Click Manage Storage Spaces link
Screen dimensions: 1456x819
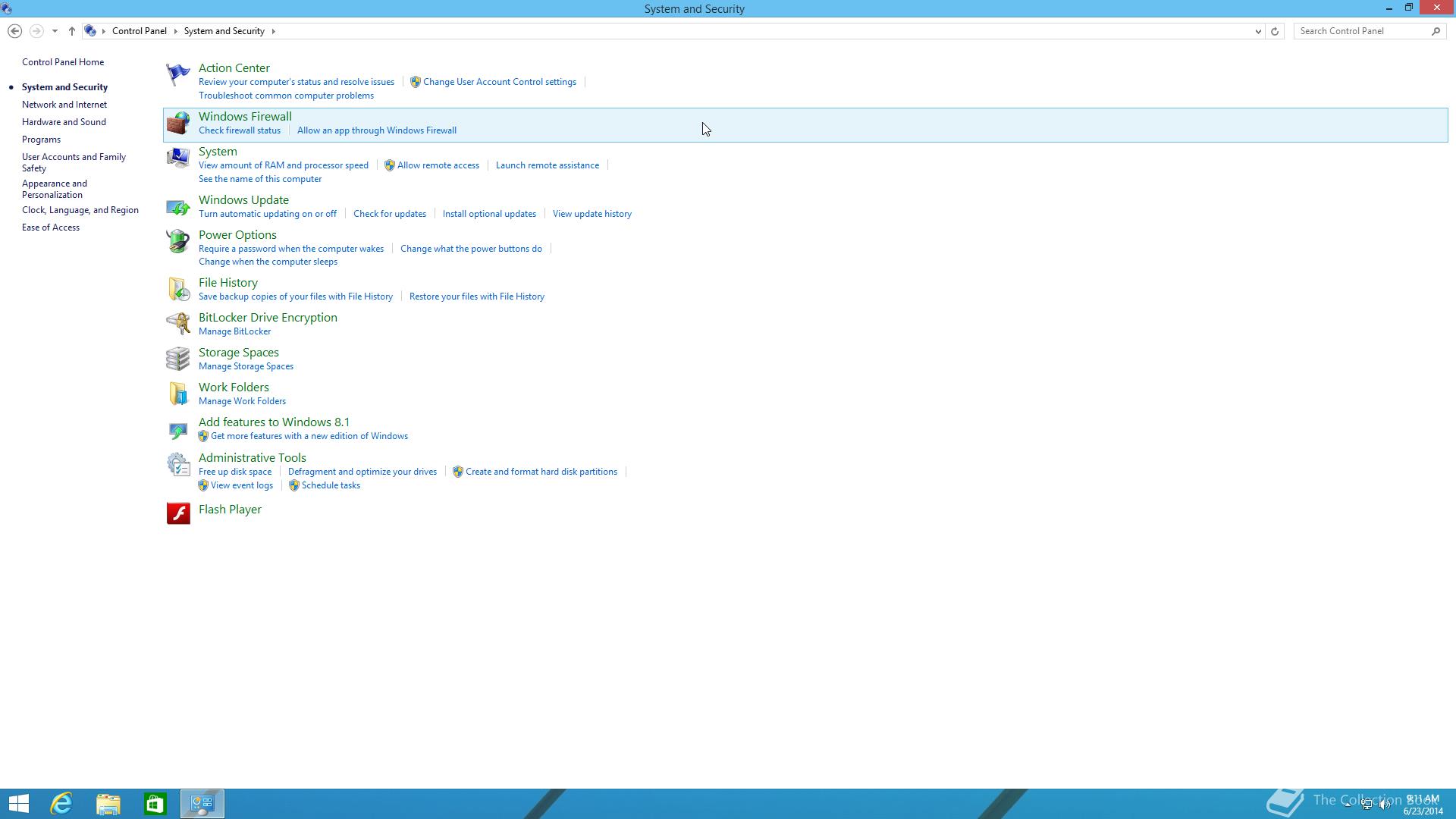click(x=246, y=366)
